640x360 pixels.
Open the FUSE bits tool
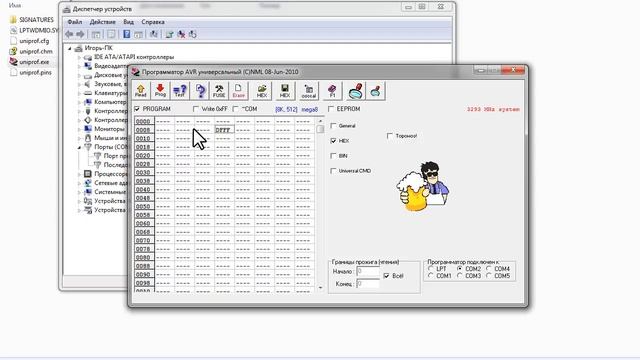(x=219, y=91)
